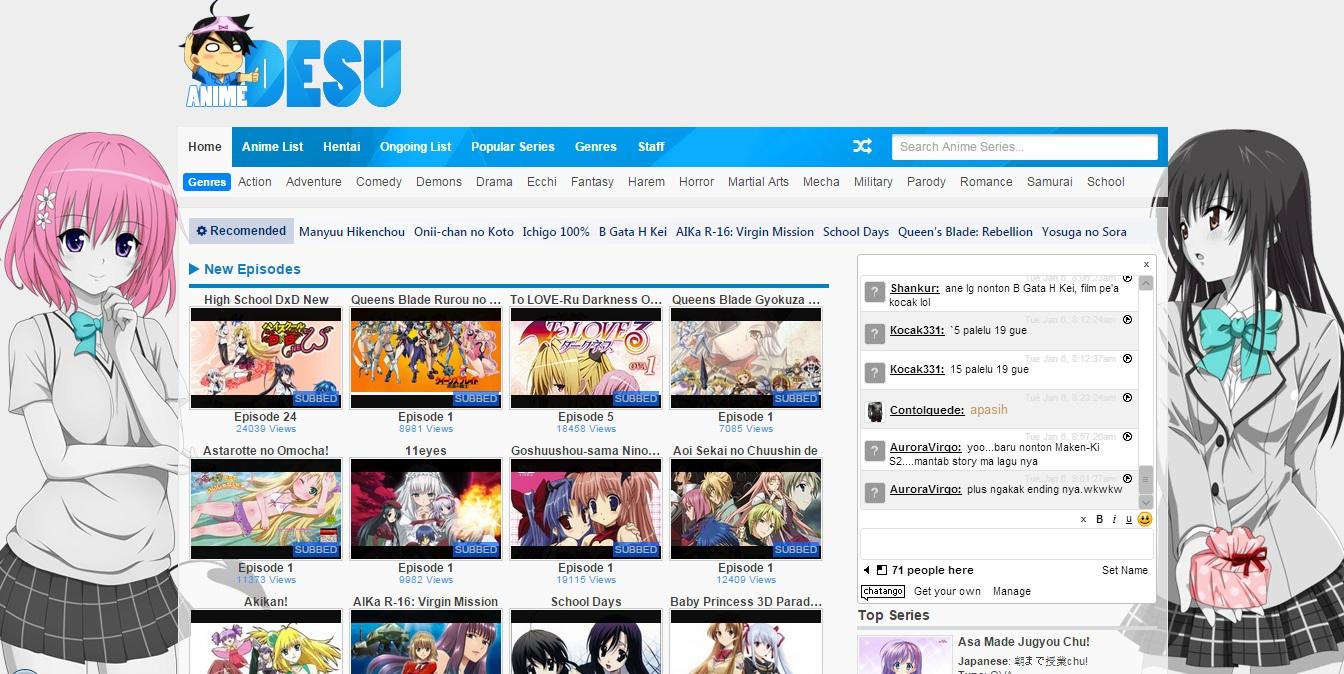This screenshot has width=1344, height=674.
Task: Click Shankur's avatar placeholder icon
Action: [875, 293]
